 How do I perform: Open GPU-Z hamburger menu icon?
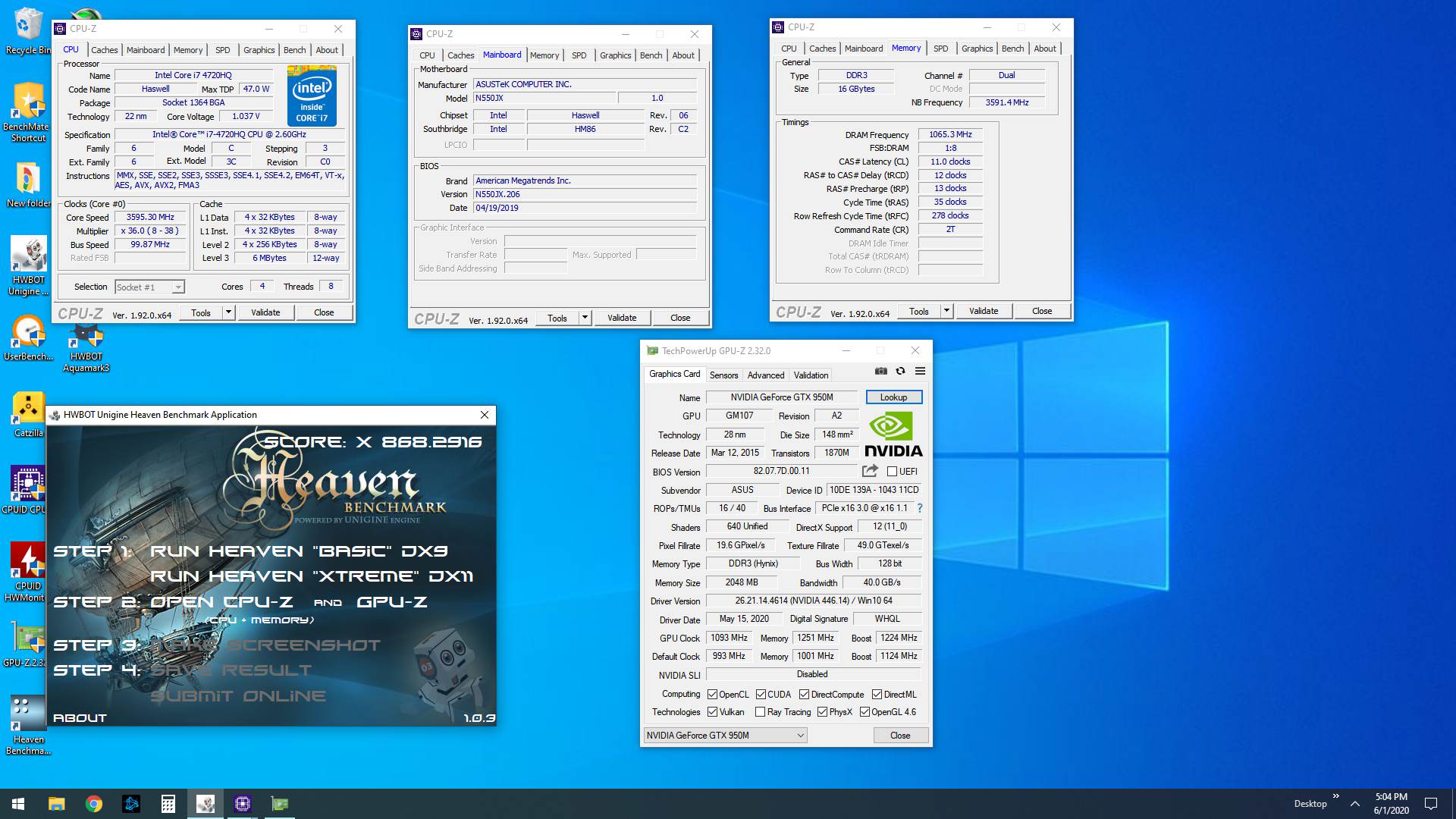click(920, 371)
